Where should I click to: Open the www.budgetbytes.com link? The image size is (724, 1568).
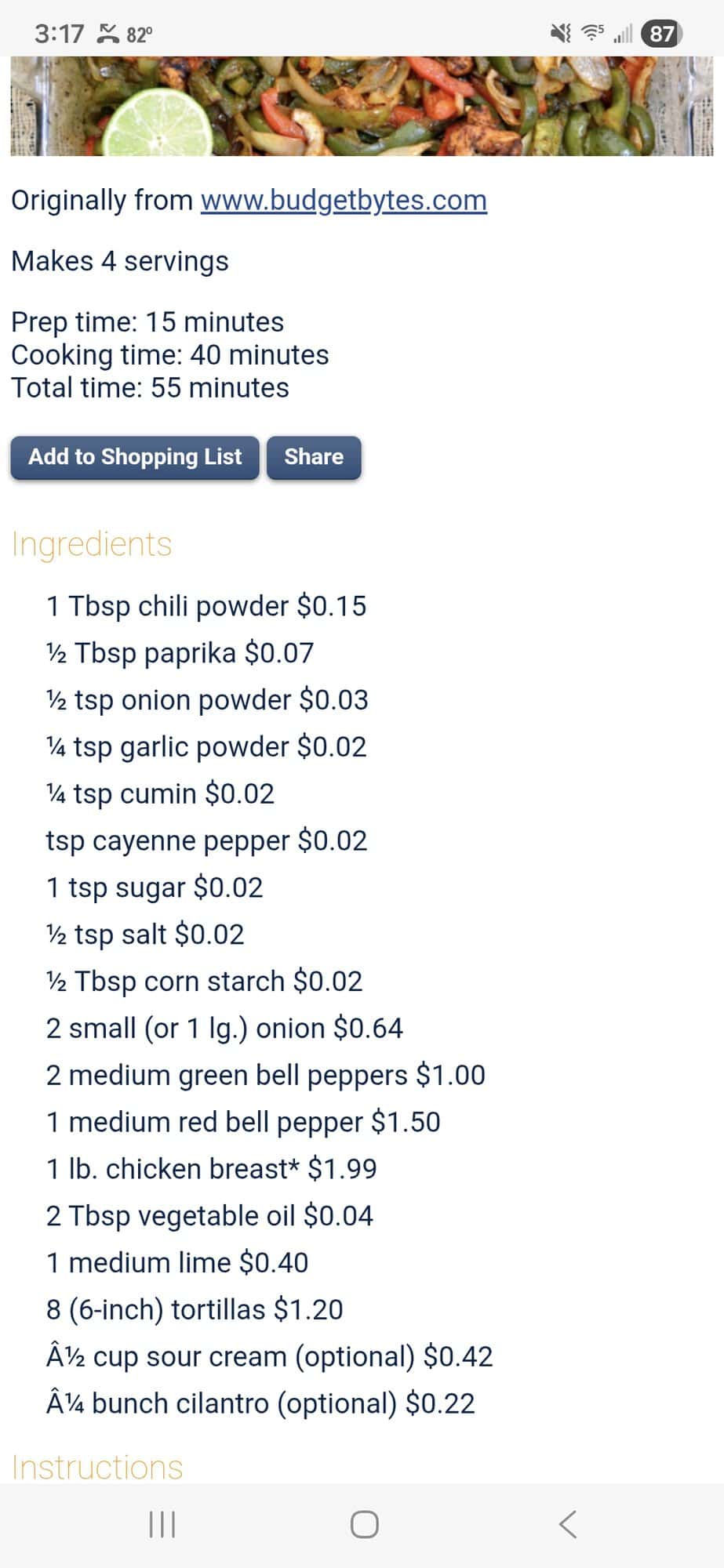point(344,200)
